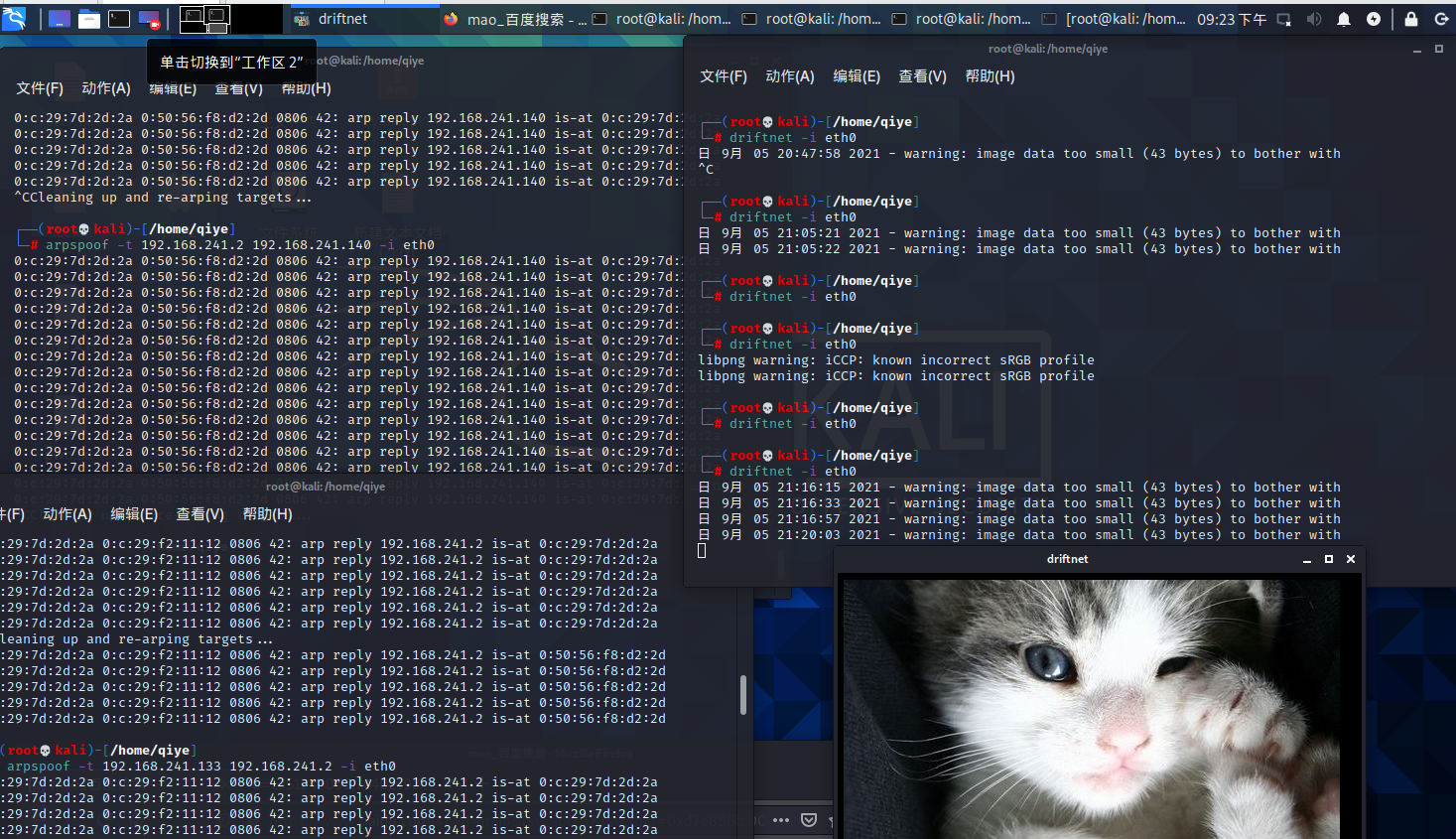Screen dimensions: 1456x839
Task: Click bottom-left terminal vertical scrollbar handle
Action: (x=743, y=695)
